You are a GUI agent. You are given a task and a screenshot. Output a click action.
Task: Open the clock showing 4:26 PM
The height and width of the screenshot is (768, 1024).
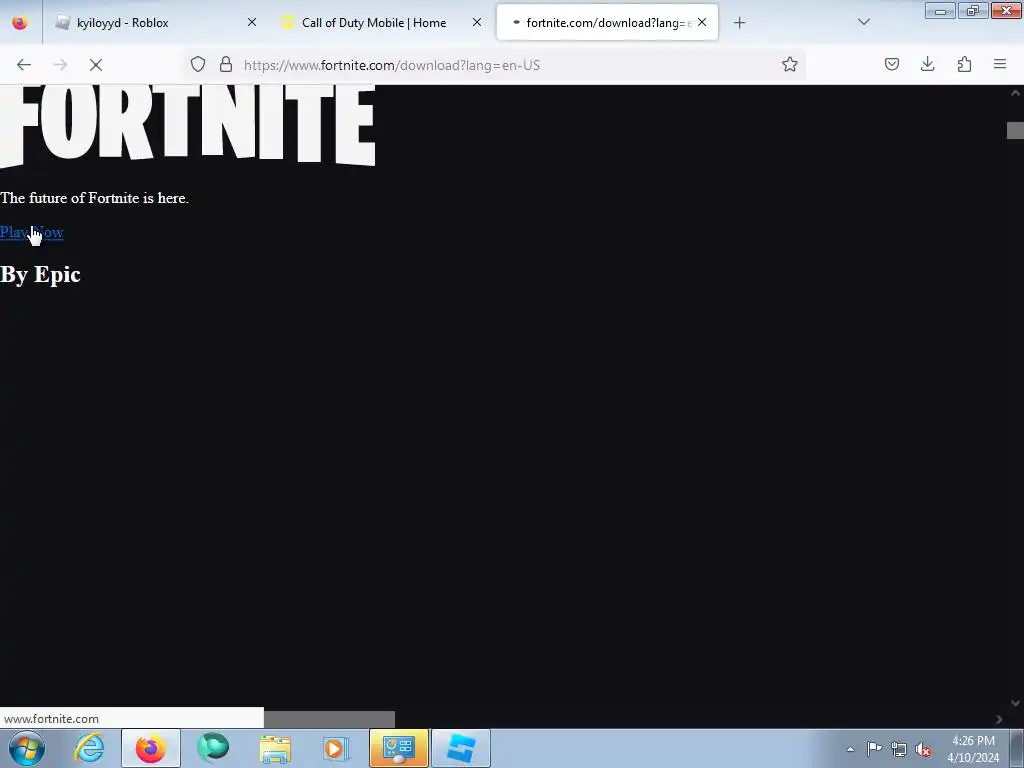973,749
